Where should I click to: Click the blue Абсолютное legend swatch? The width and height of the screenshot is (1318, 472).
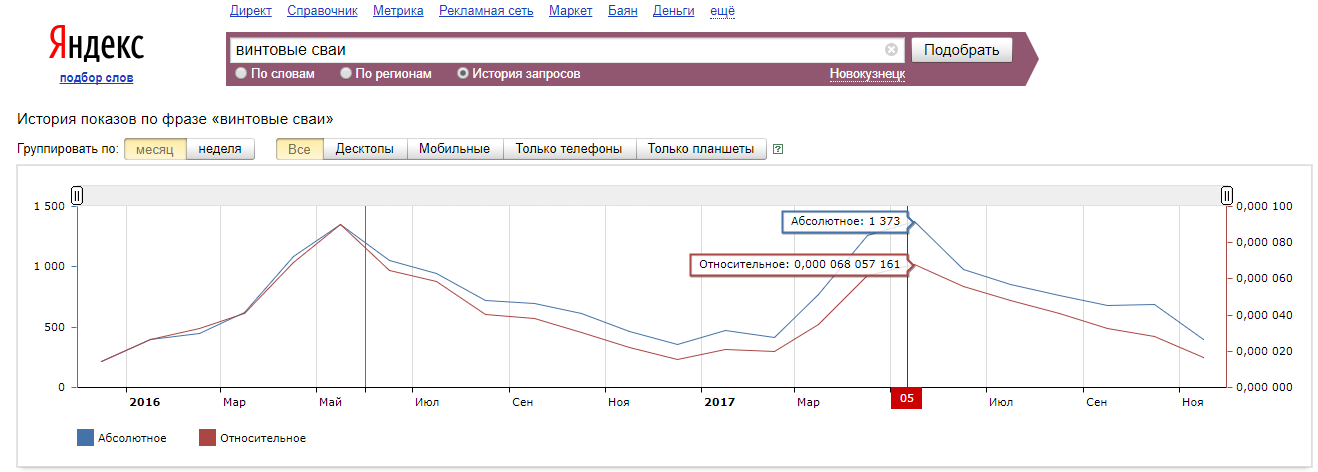click(x=85, y=437)
